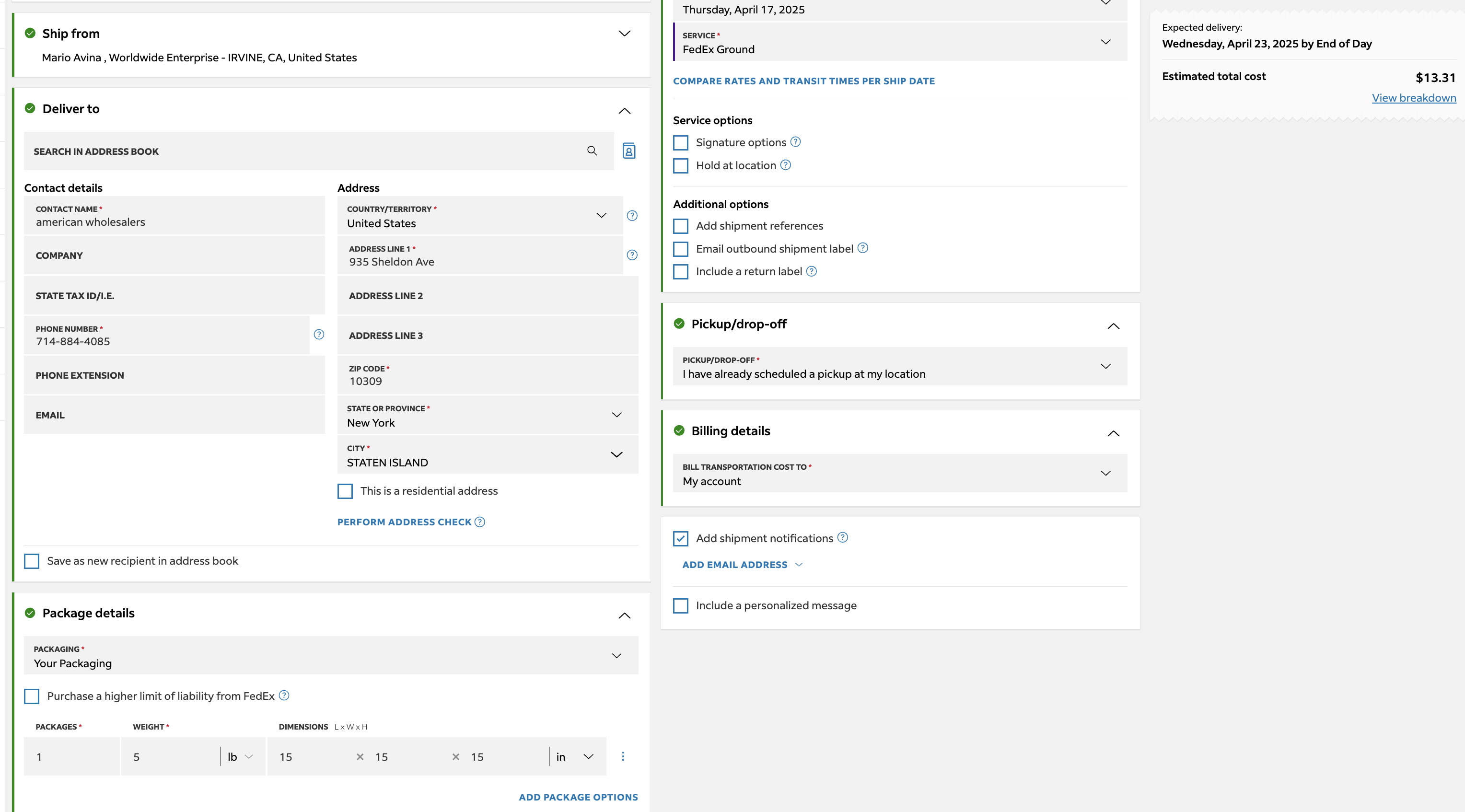Check Signature options box

coord(681,143)
